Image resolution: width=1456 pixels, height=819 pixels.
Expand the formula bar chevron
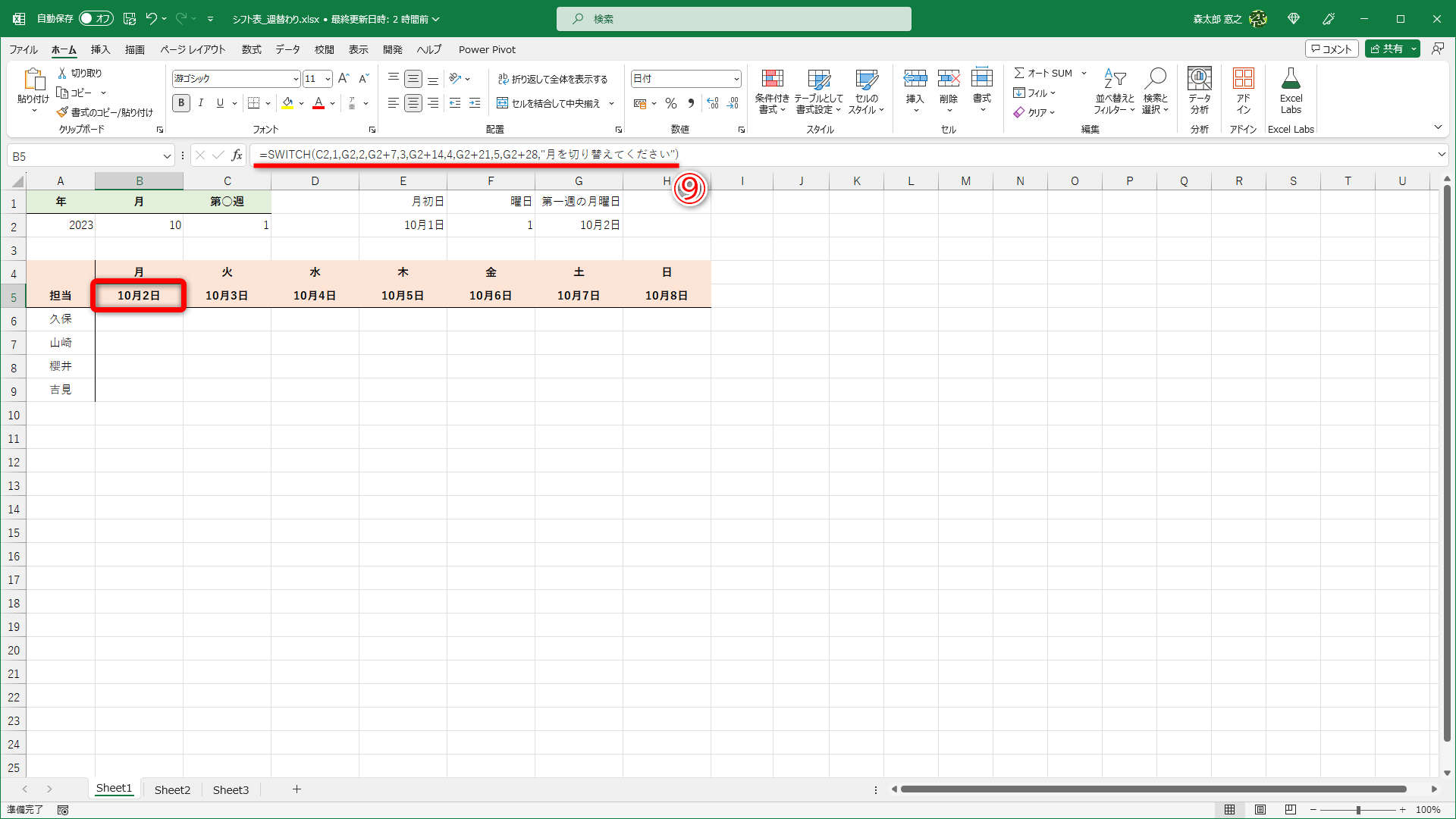[x=1441, y=155]
